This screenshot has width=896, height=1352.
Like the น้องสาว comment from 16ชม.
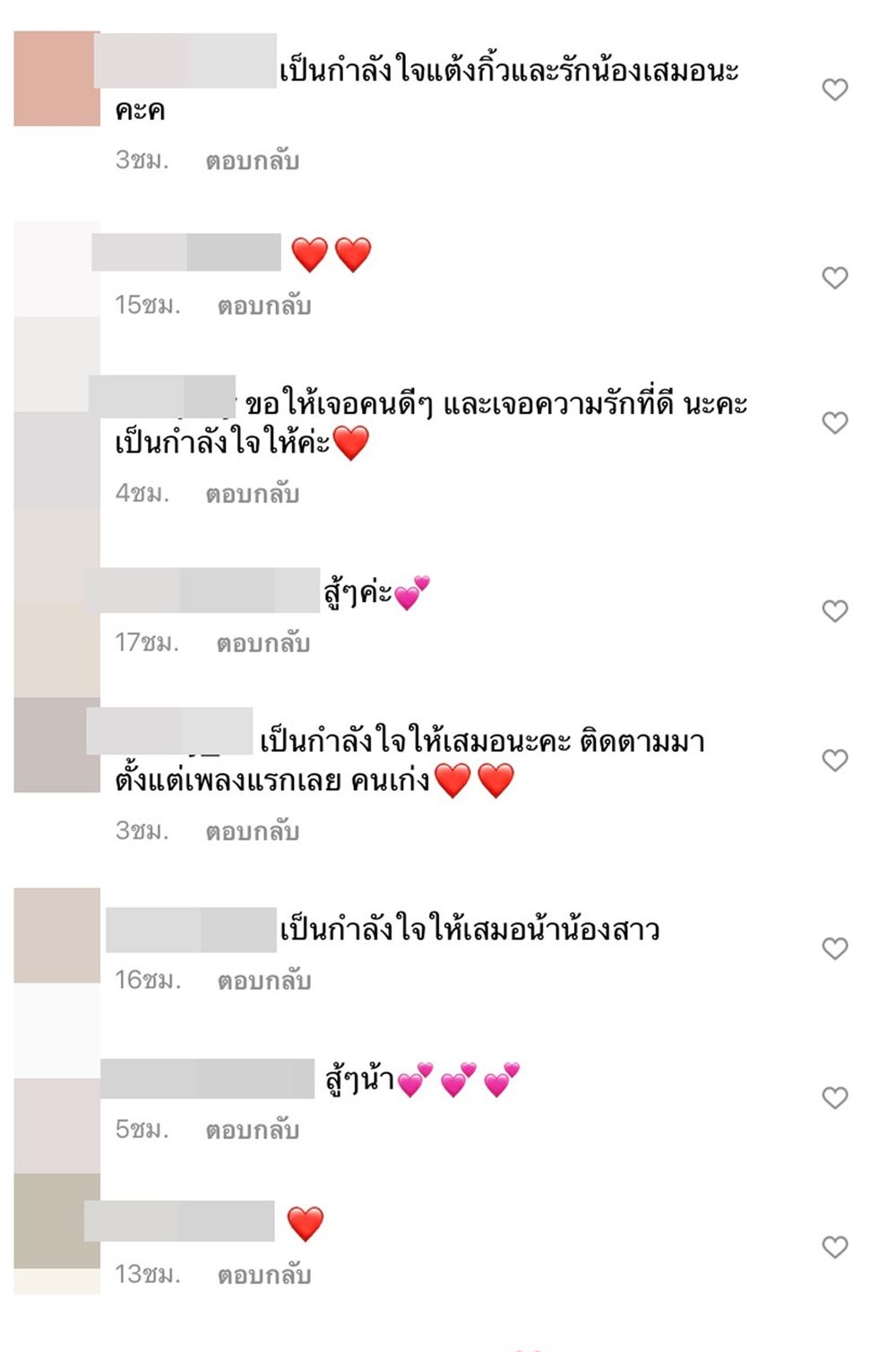point(835,949)
